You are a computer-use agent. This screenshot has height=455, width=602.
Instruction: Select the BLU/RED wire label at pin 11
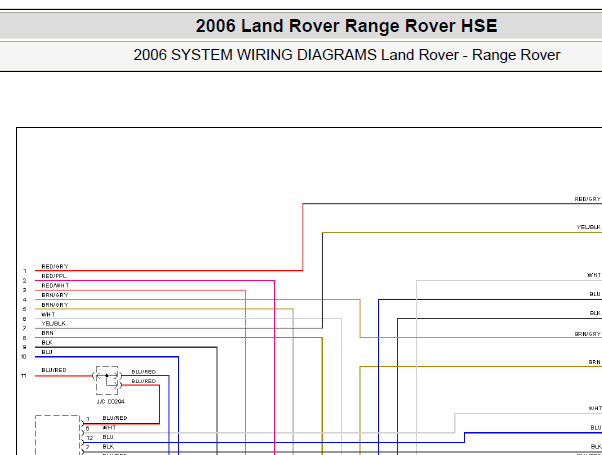(54, 370)
